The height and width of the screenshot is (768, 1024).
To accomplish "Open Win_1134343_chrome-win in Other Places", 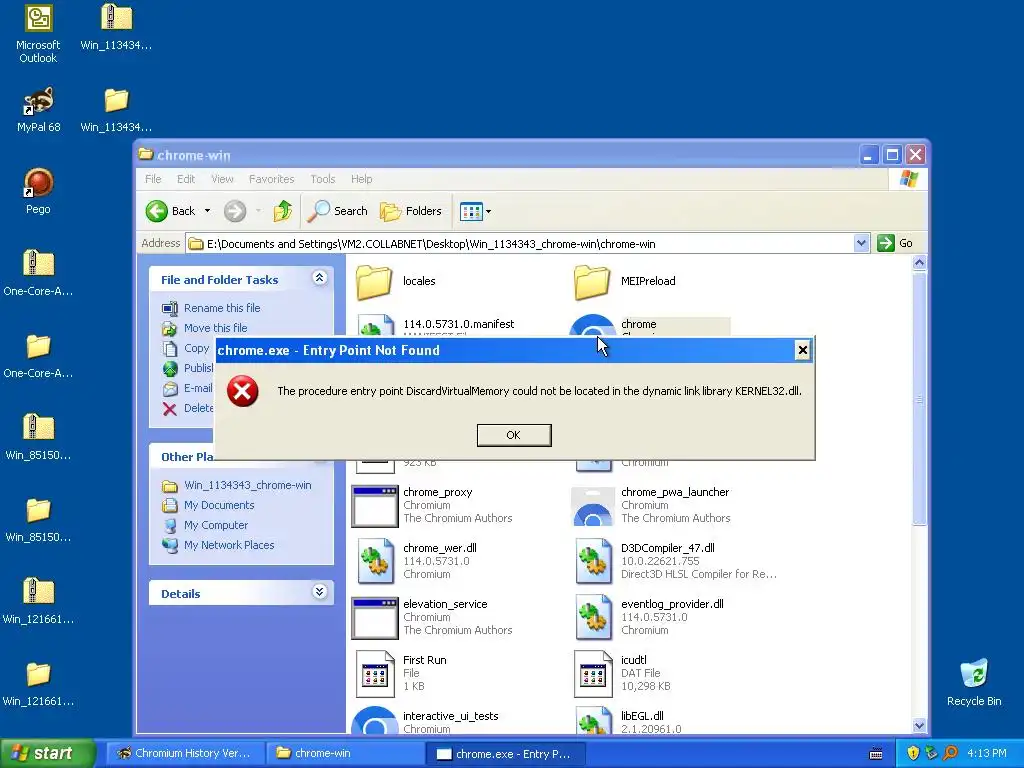I will pos(248,485).
